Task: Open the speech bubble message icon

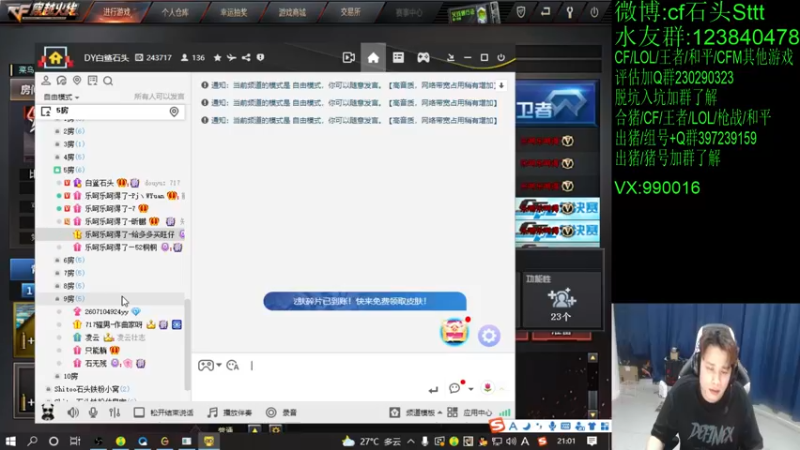Action: point(454,389)
